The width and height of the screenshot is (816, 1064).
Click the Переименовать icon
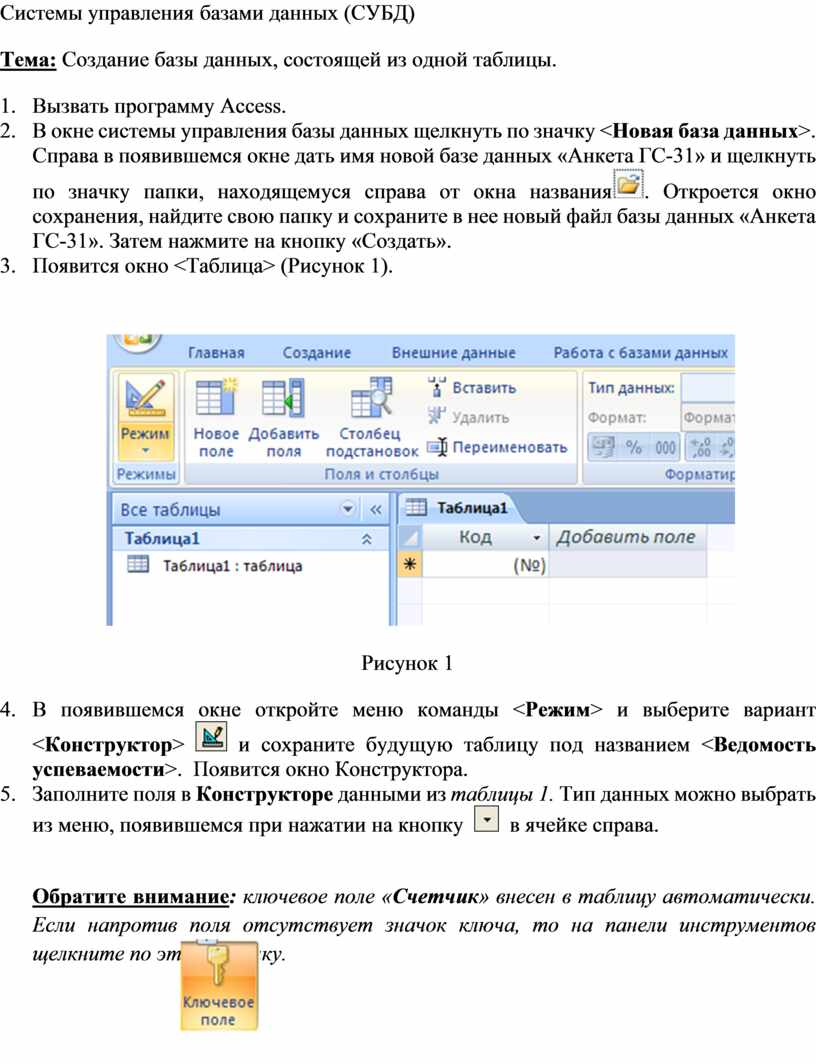(x=437, y=447)
